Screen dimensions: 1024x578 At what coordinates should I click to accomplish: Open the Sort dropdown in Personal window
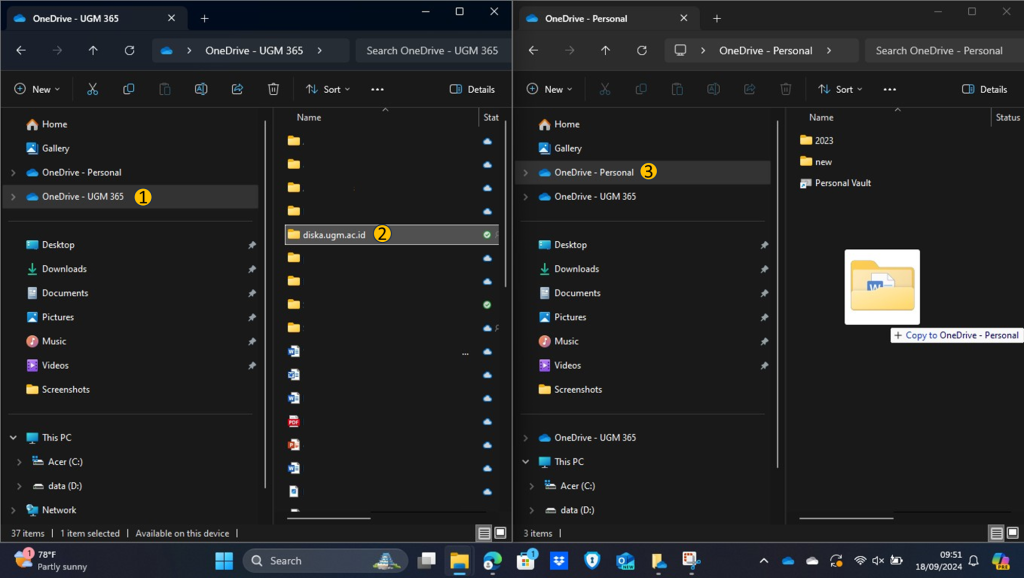840,89
